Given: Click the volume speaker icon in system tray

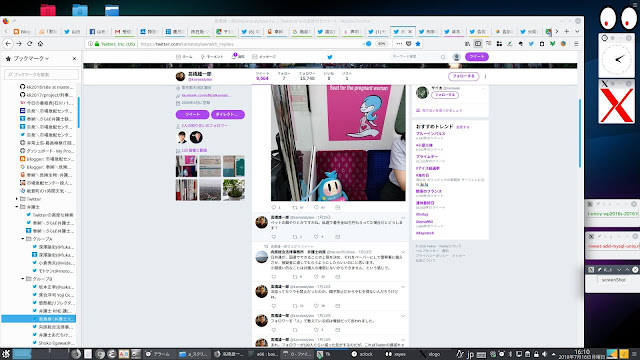Looking at the screenshot, I should coord(544,354).
